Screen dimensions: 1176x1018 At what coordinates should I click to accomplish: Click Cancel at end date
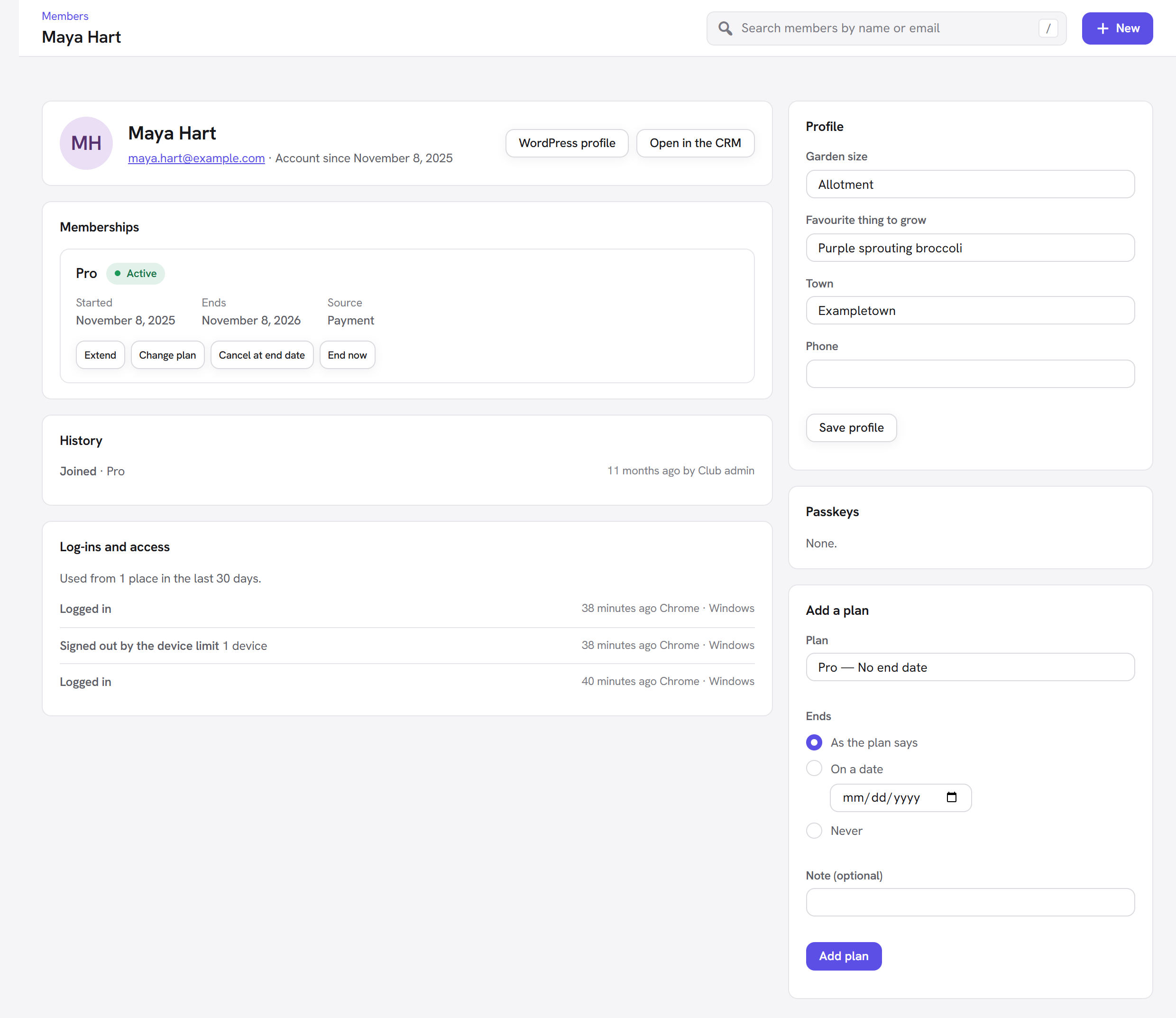(x=262, y=355)
